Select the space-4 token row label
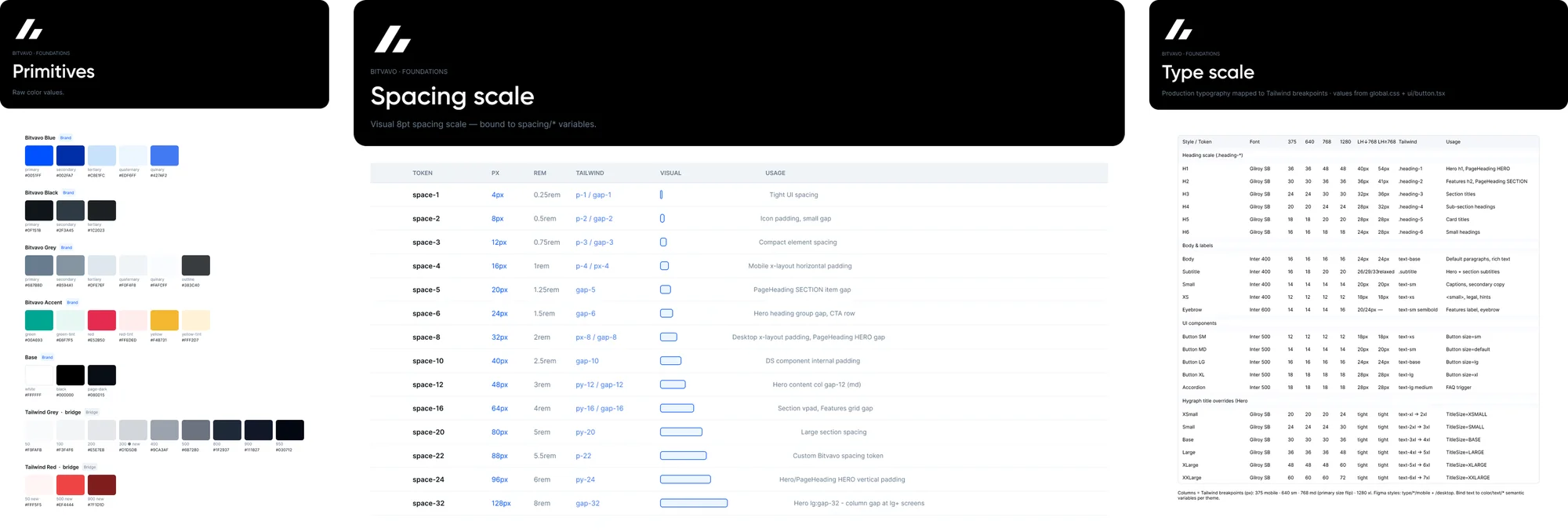Viewport: 1568px width, 532px height. click(426, 266)
